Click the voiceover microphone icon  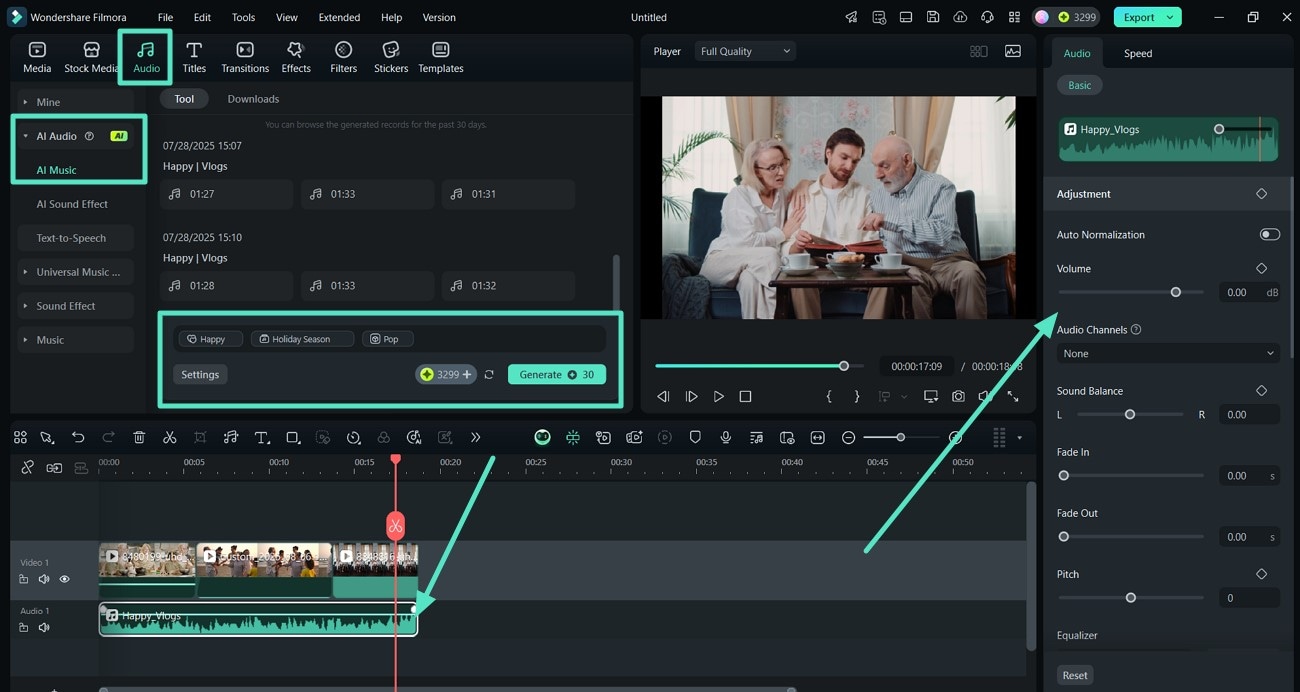click(x=726, y=437)
